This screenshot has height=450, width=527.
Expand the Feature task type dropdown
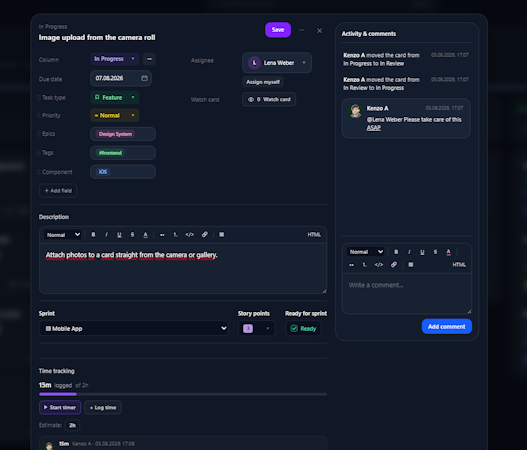pyautogui.click(x=115, y=97)
